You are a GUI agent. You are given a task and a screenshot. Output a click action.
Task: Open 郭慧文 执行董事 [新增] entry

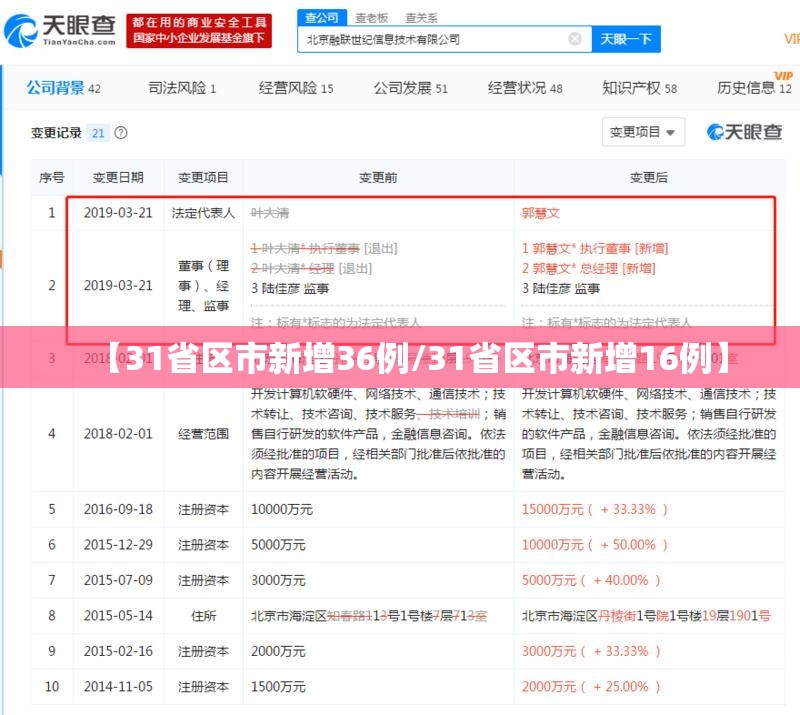[x=595, y=249]
